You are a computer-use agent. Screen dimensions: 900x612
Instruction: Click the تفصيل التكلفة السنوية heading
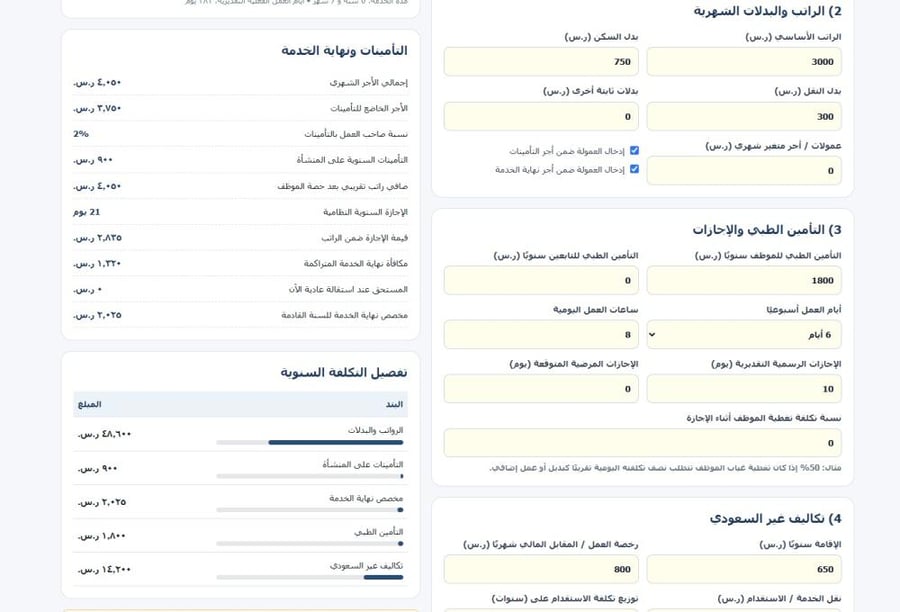click(x=344, y=373)
